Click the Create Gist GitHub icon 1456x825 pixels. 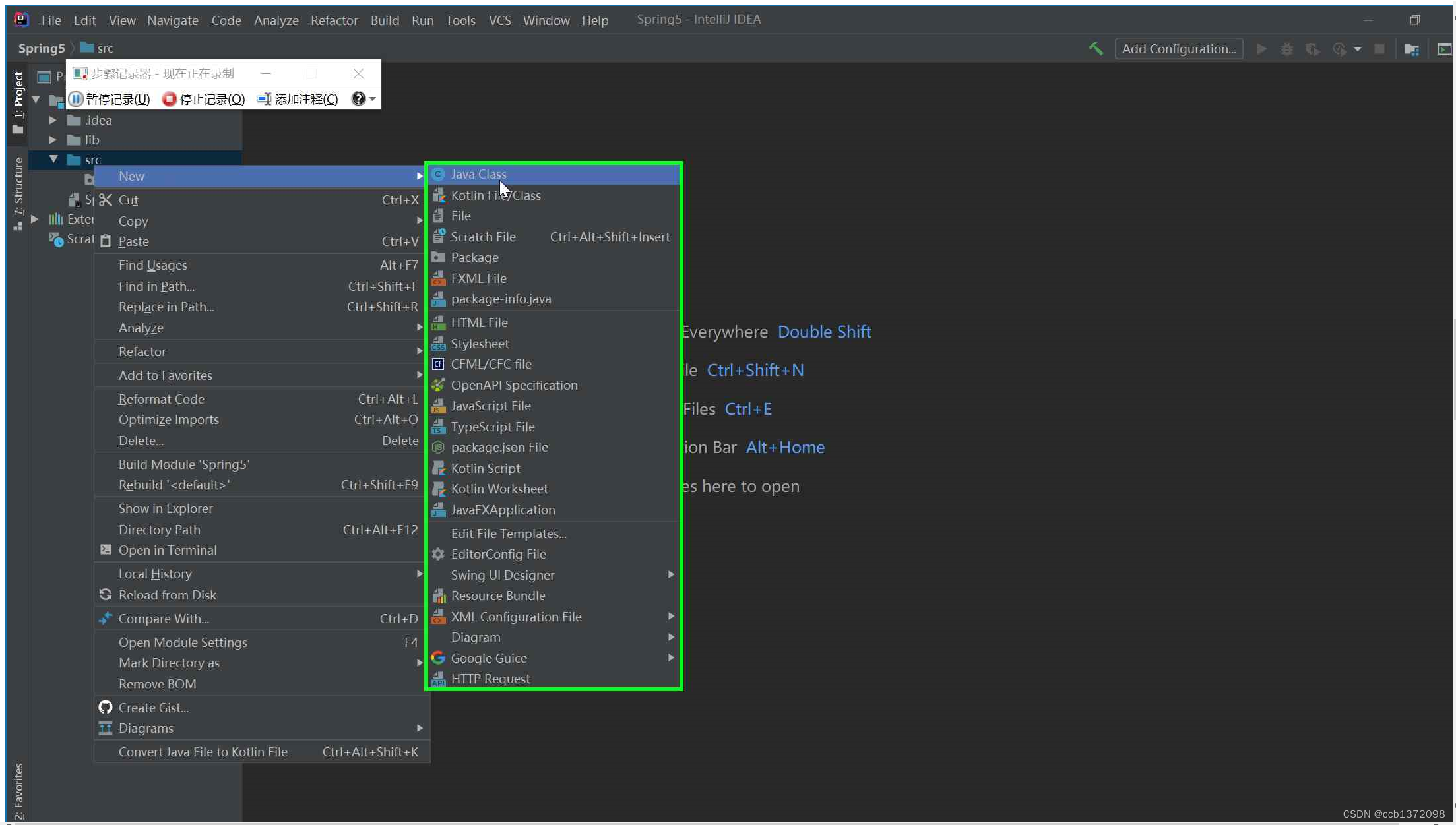106,708
